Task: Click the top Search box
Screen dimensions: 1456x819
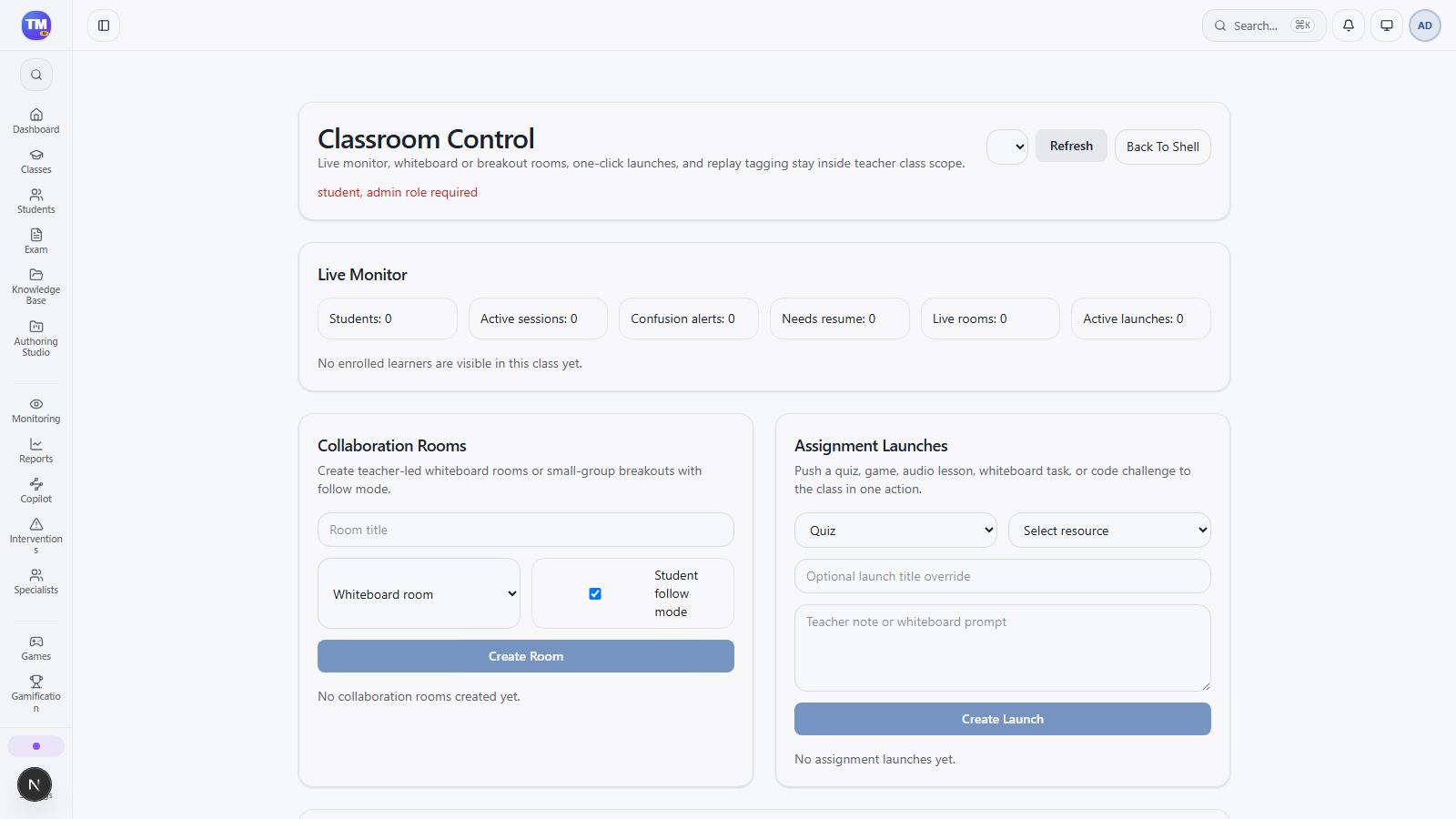Action: point(1264,25)
